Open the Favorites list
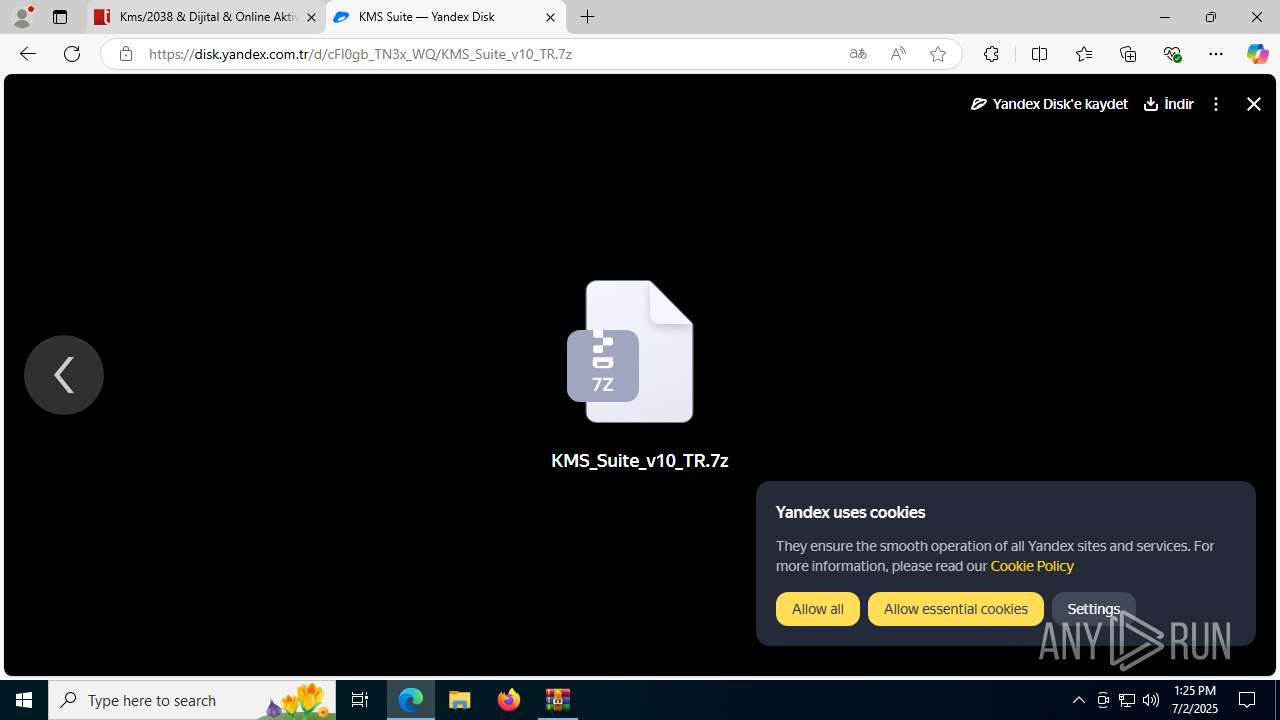This screenshot has width=1280, height=720. pyautogui.click(x=1083, y=54)
